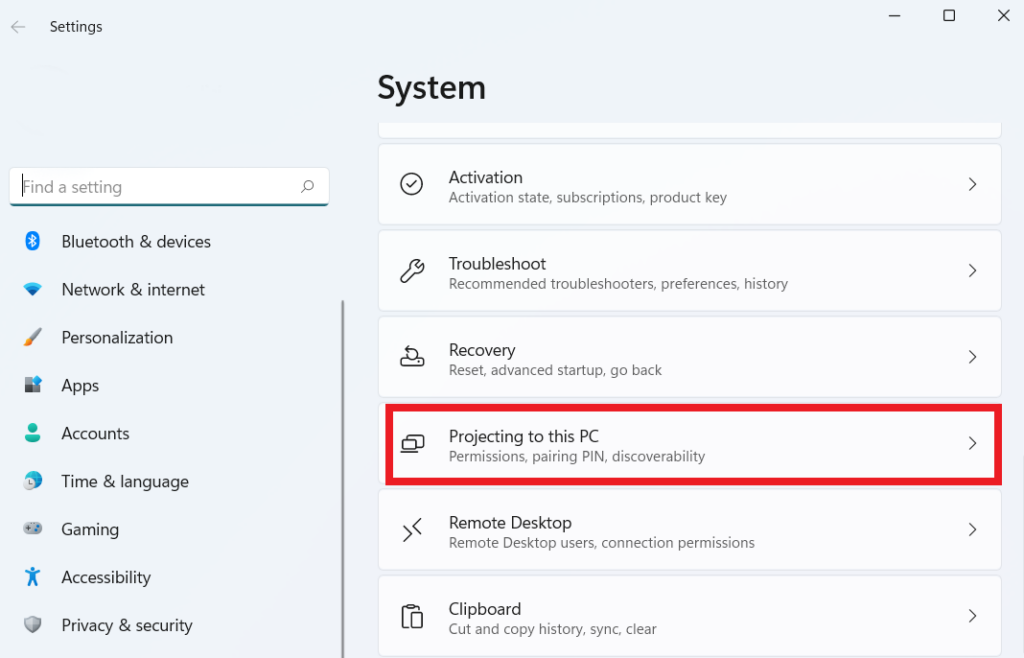Click the Activation checkmark icon
Viewport: 1024px width, 658px height.
click(412, 184)
